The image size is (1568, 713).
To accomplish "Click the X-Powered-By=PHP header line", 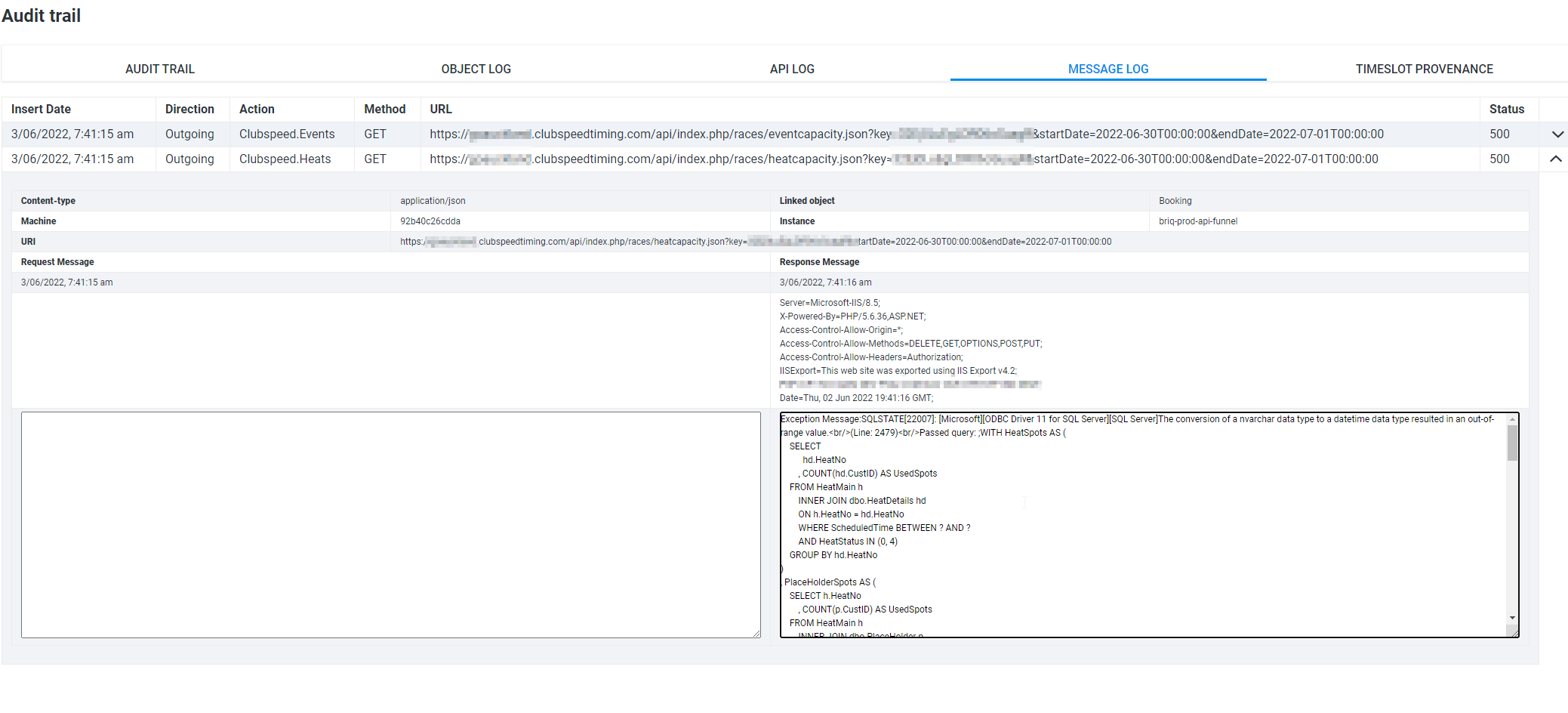I will (852, 316).
